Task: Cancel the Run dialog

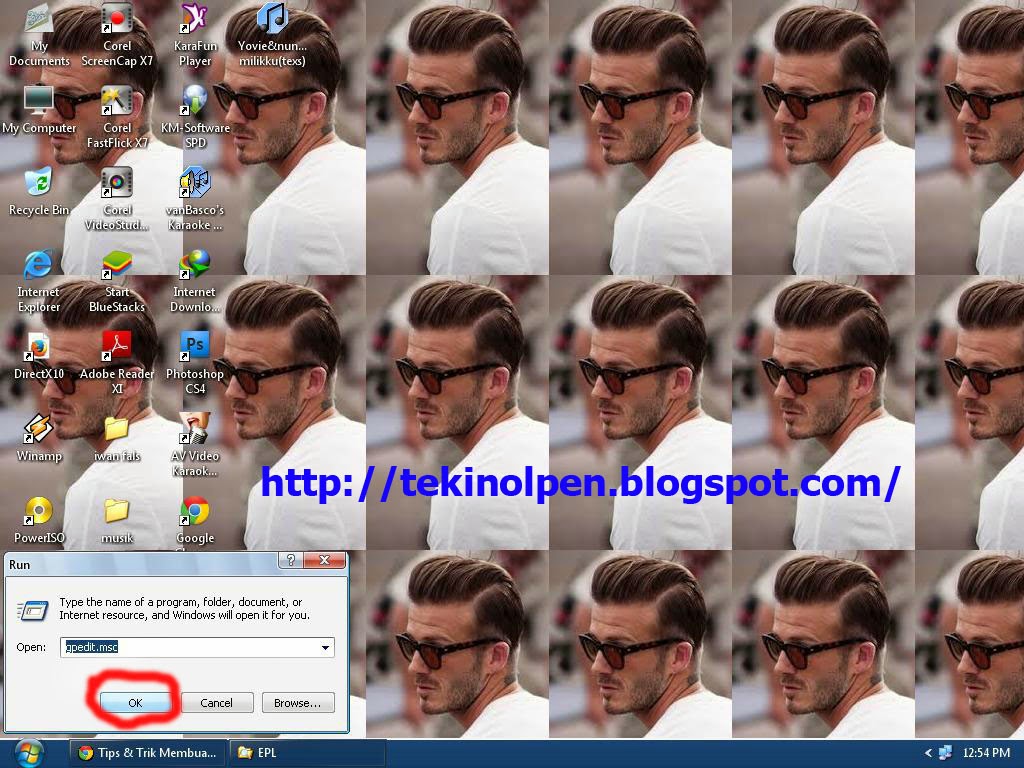Action: (216, 703)
